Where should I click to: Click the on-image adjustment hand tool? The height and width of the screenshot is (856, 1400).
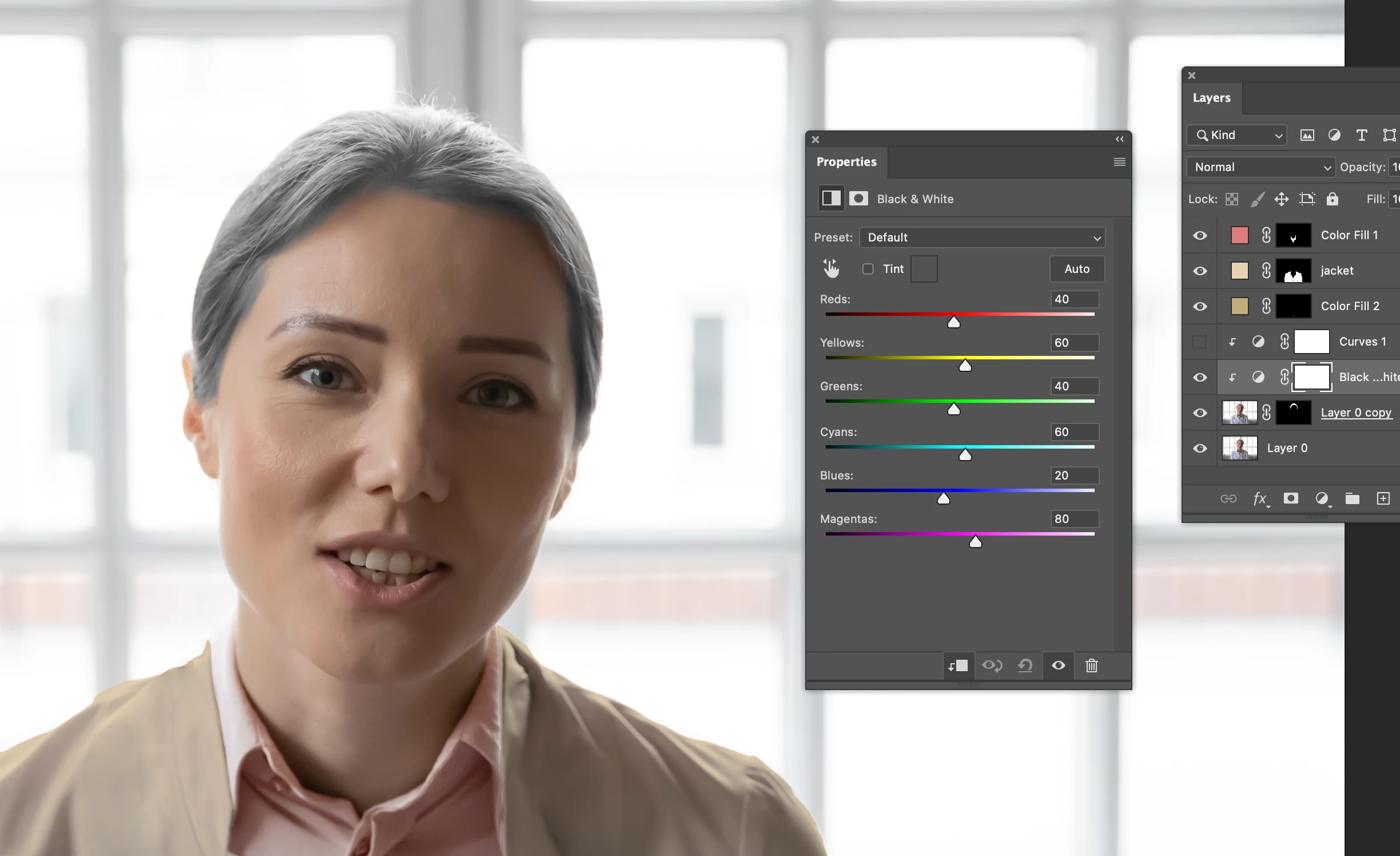click(x=831, y=268)
